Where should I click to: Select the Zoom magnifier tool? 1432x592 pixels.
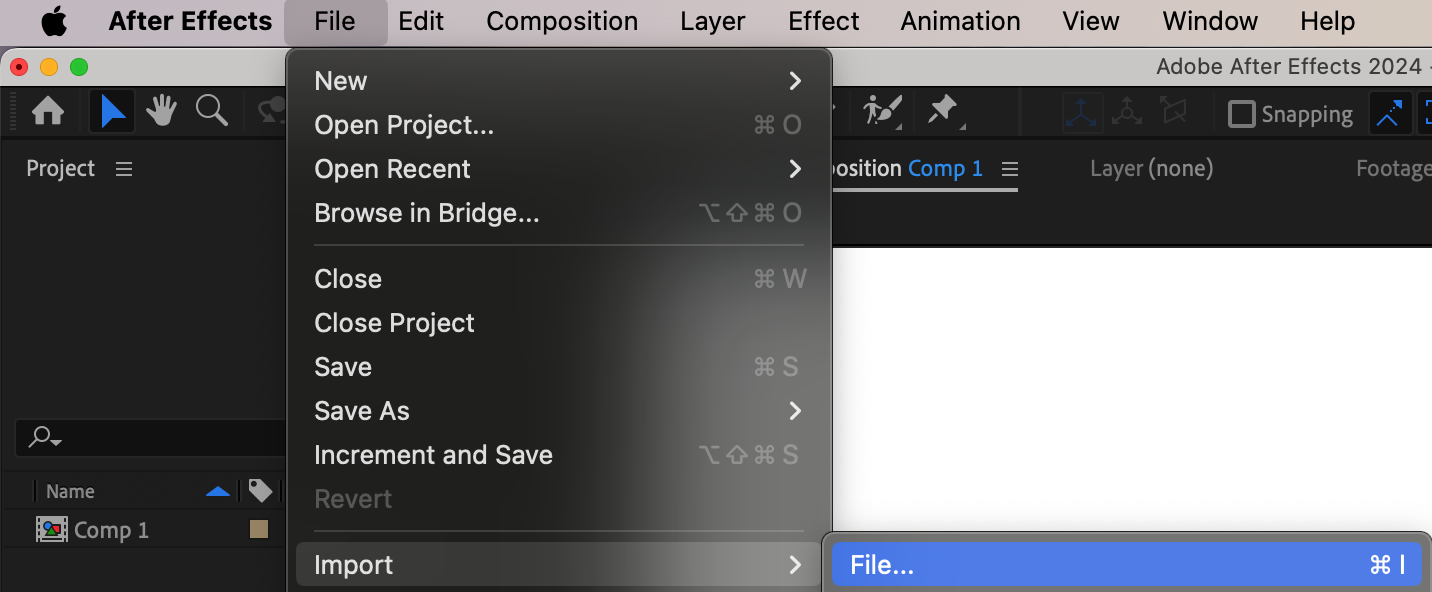[x=211, y=112]
